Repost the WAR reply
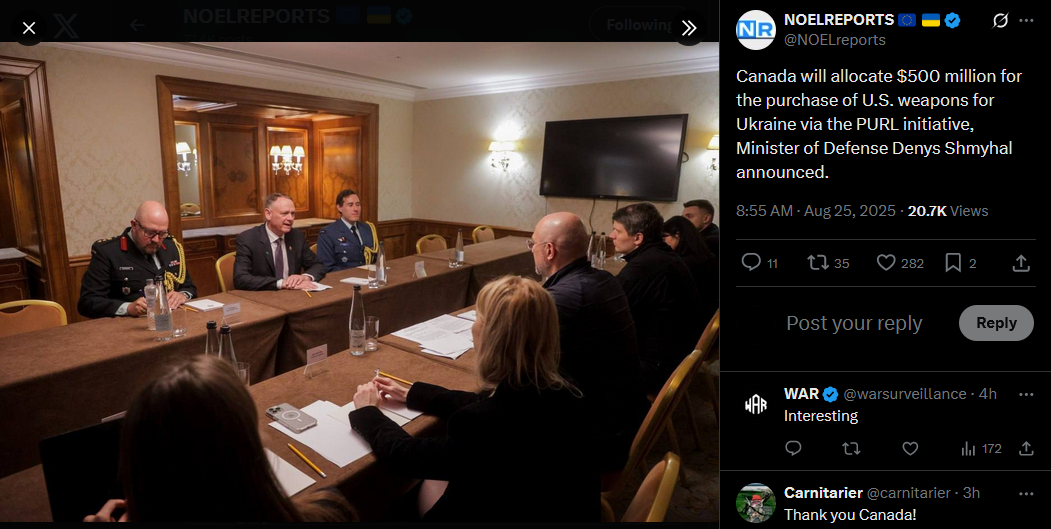Image resolution: width=1051 pixels, height=529 pixels. click(851, 449)
